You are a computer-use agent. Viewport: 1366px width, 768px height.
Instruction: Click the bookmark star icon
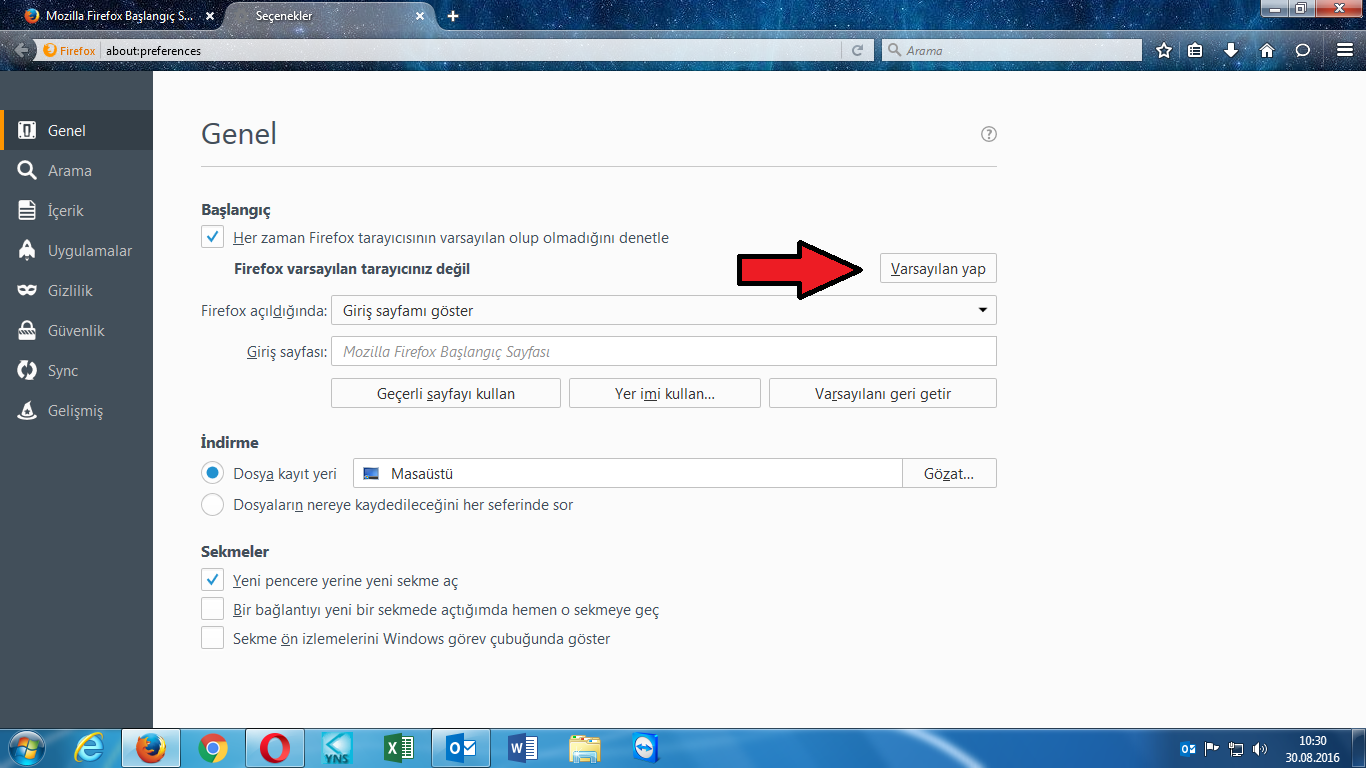[x=1164, y=50]
